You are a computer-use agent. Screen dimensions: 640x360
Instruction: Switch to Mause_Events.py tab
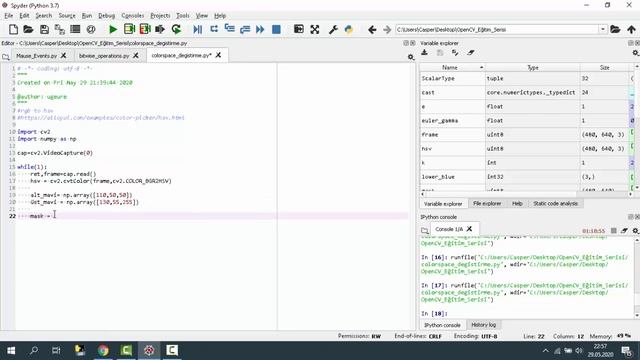[37, 56]
